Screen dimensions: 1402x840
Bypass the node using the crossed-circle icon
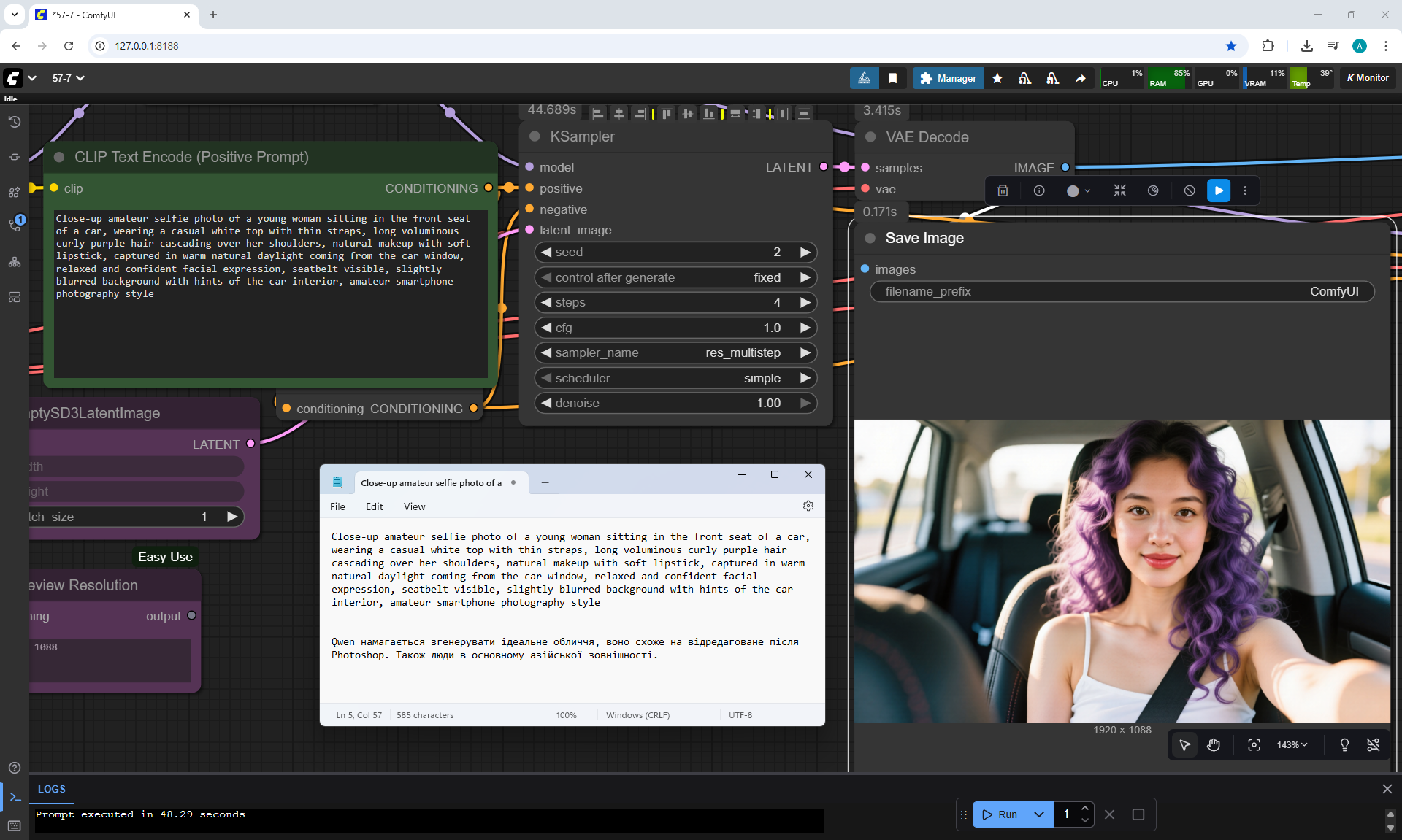click(x=1190, y=190)
